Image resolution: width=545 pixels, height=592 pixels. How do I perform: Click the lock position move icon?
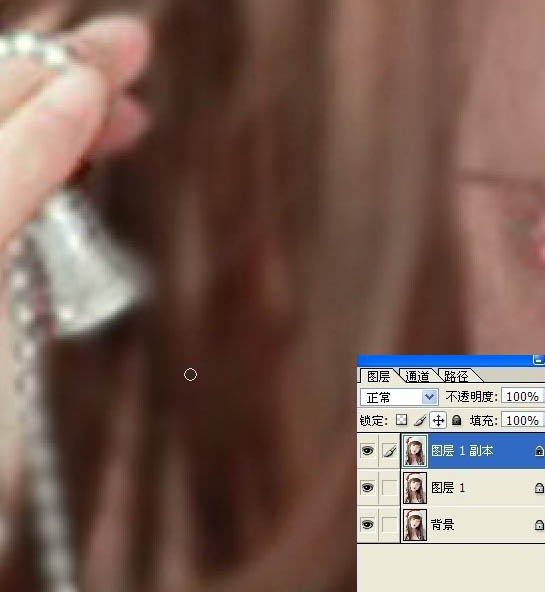(438, 420)
